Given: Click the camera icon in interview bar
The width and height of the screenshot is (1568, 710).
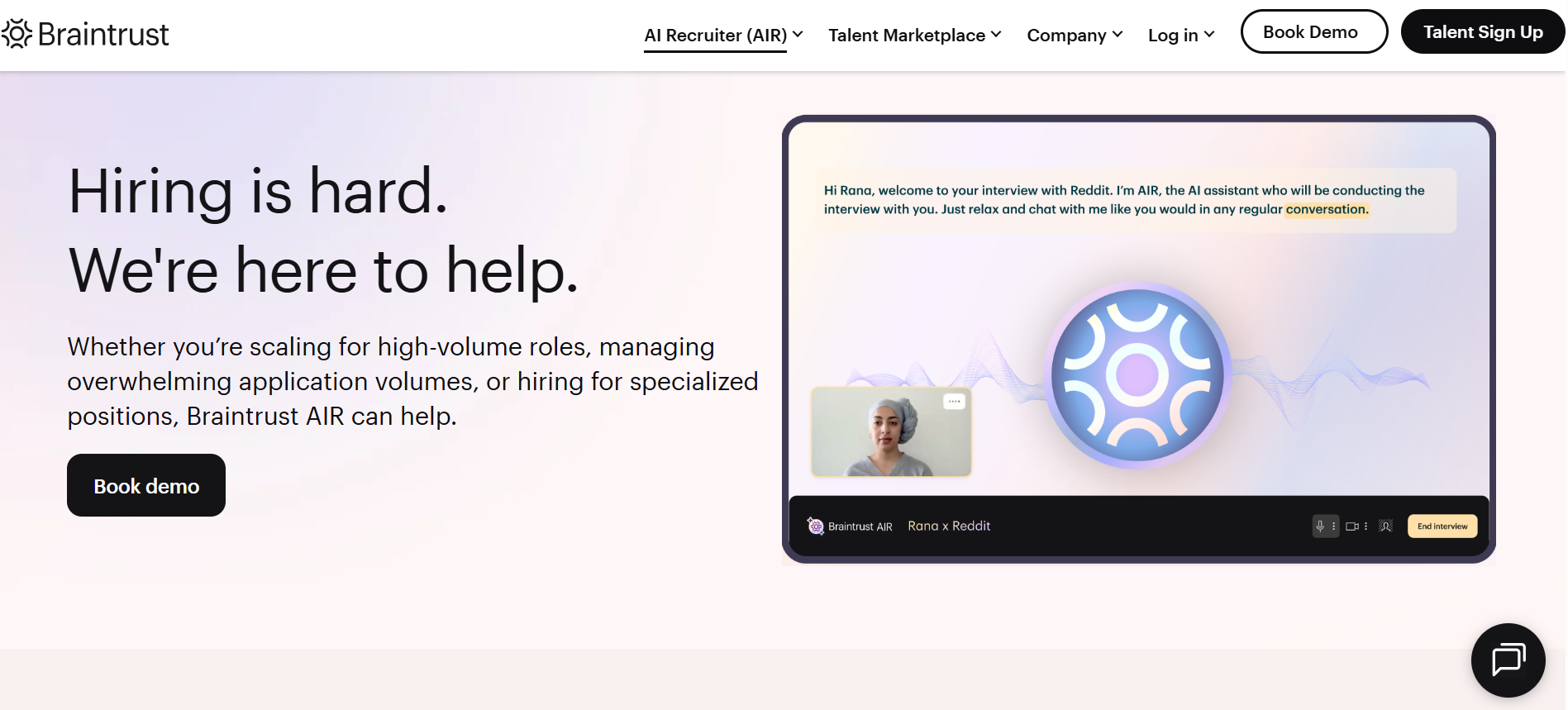Looking at the screenshot, I should pos(1352,526).
